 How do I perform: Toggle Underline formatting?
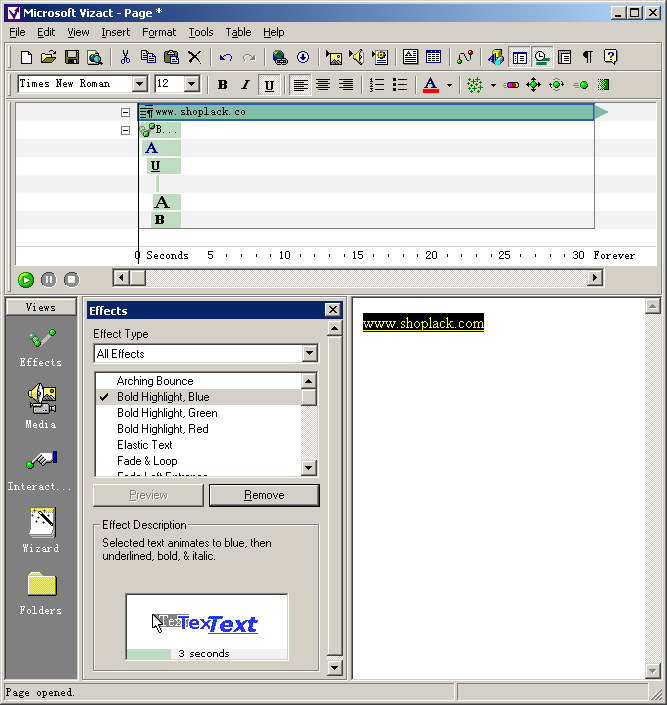[x=269, y=85]
